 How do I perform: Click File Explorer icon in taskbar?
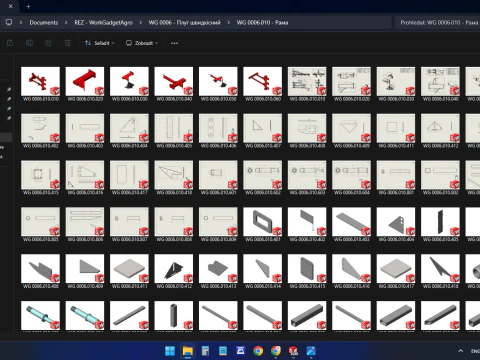tap(188, 351)
